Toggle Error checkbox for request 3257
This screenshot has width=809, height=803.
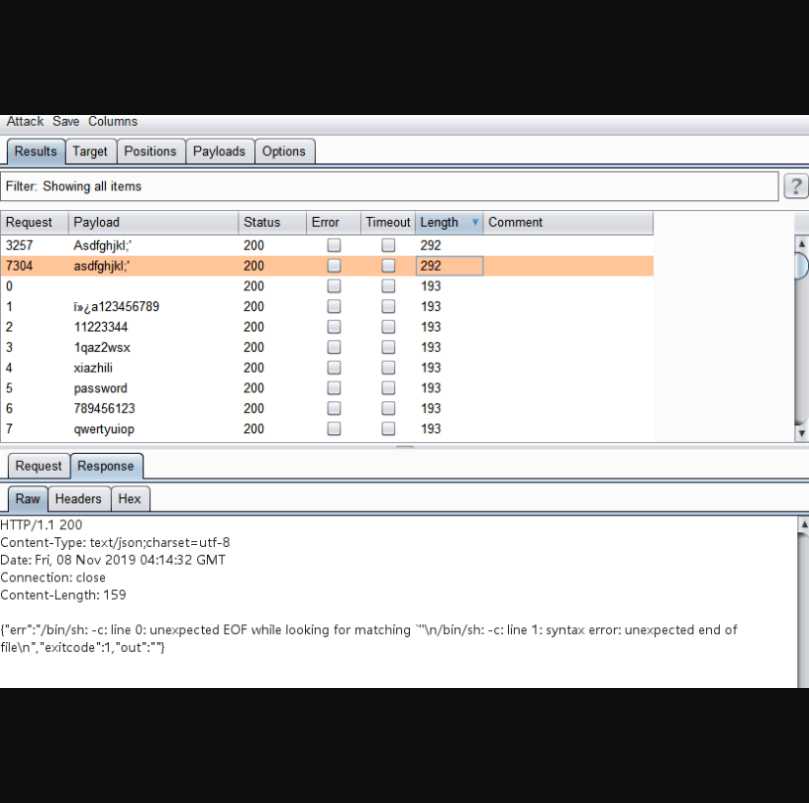334,245
